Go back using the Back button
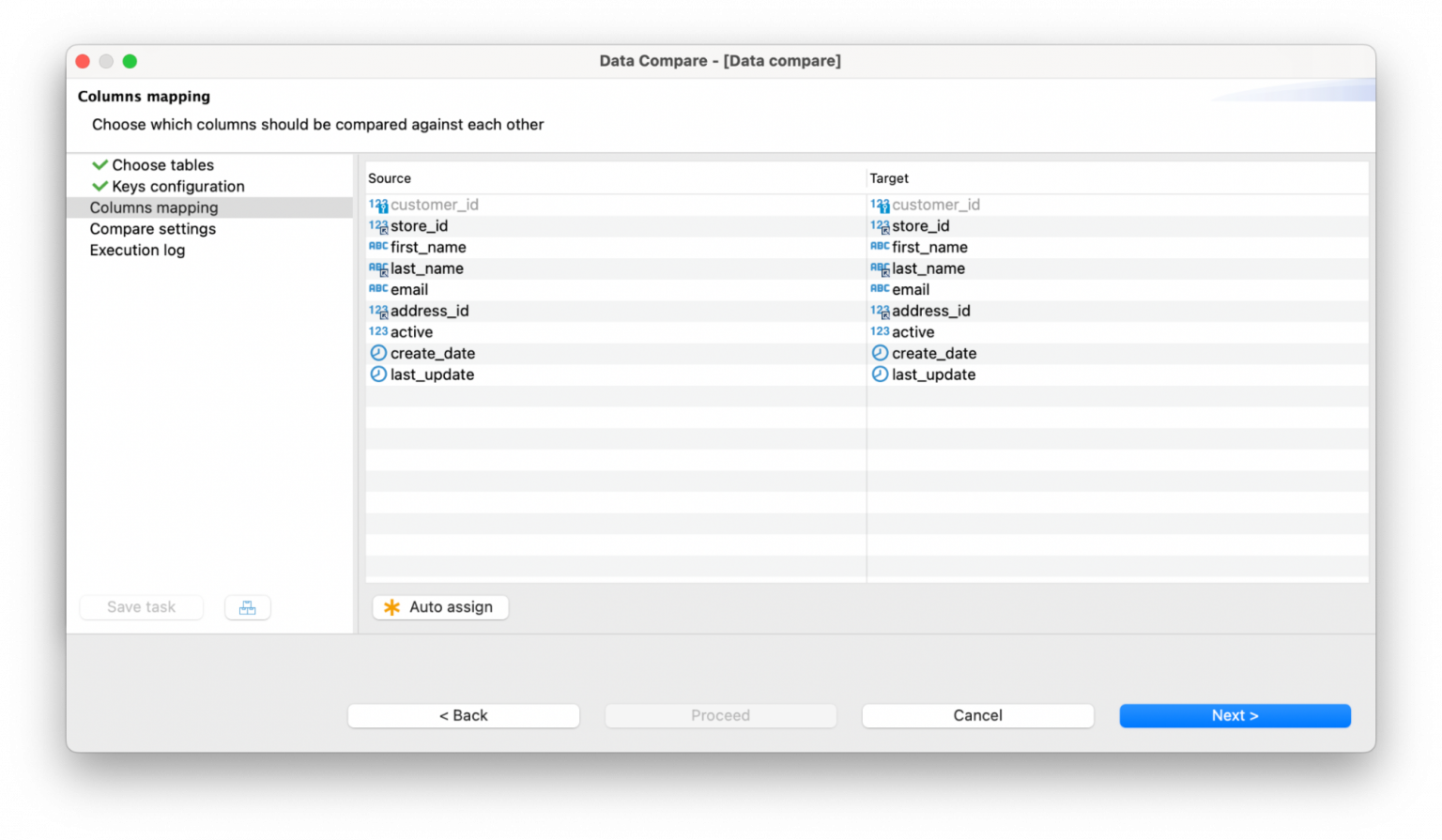This screenshot has height=840, width=1442. 463,715
